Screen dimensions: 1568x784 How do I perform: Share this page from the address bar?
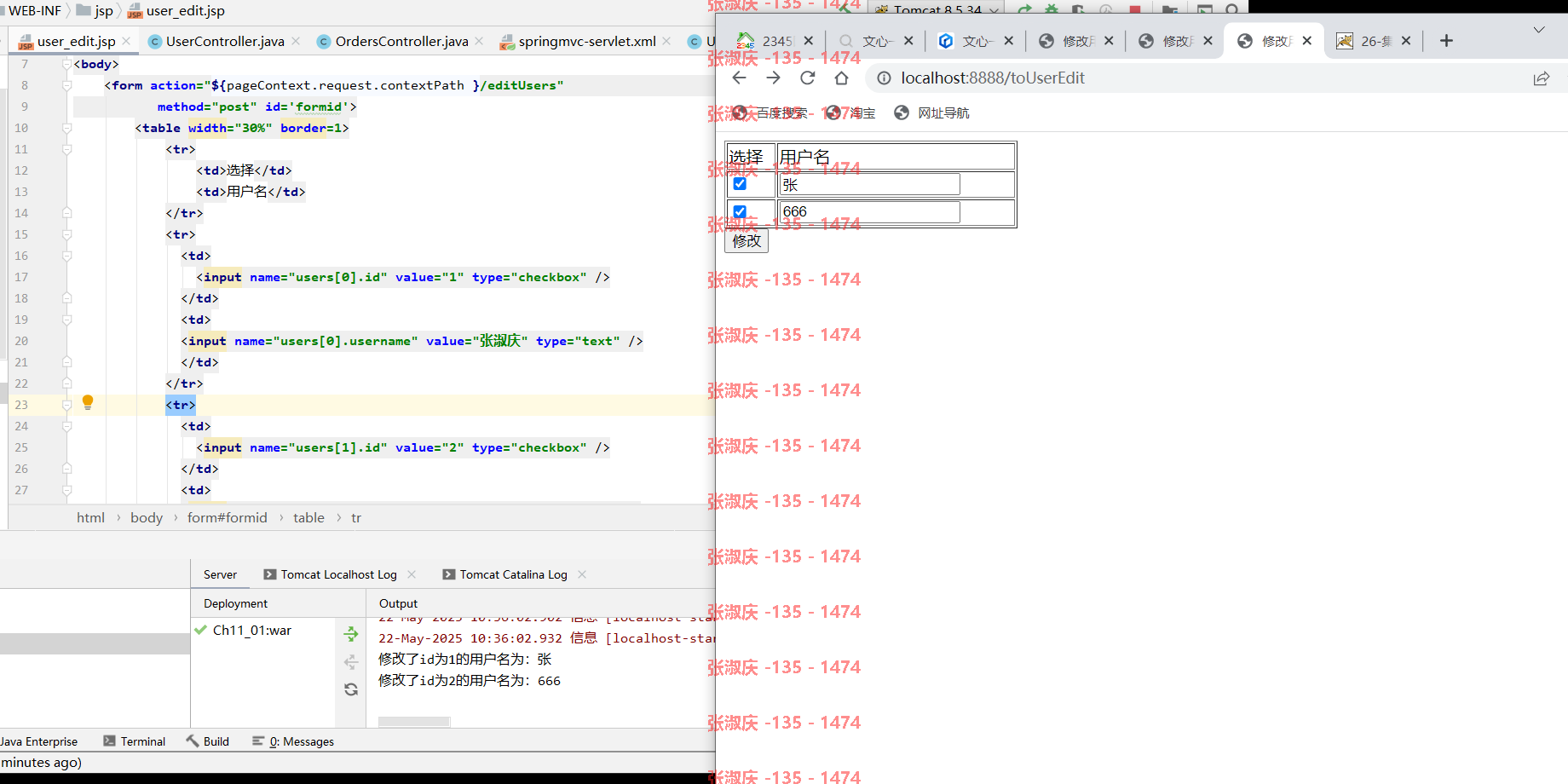(x=1541, y=78)
